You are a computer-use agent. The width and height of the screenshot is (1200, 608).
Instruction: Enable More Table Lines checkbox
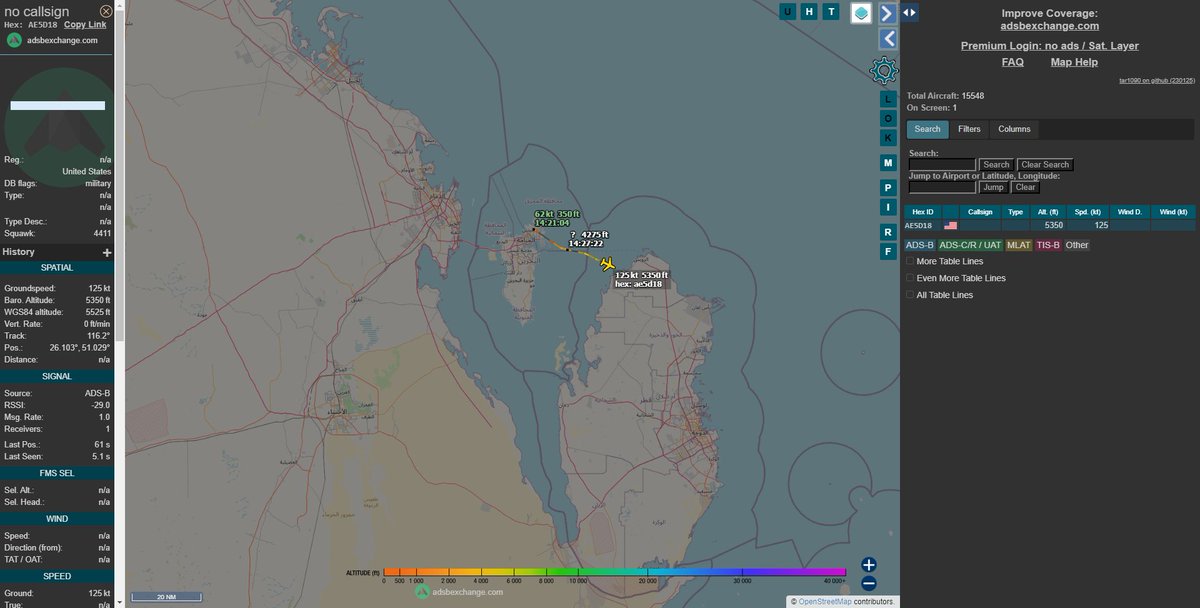[910, 261]
